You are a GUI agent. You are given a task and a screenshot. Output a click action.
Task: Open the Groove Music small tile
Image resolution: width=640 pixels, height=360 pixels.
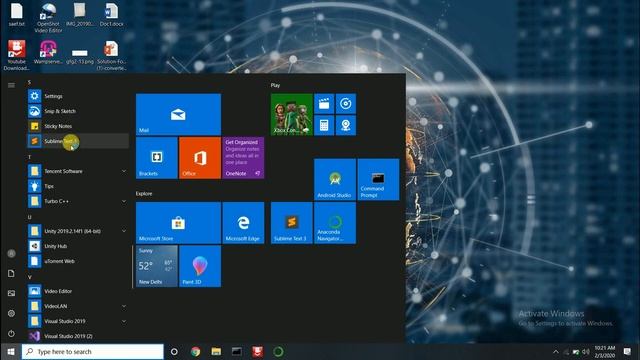pos(346,104)
